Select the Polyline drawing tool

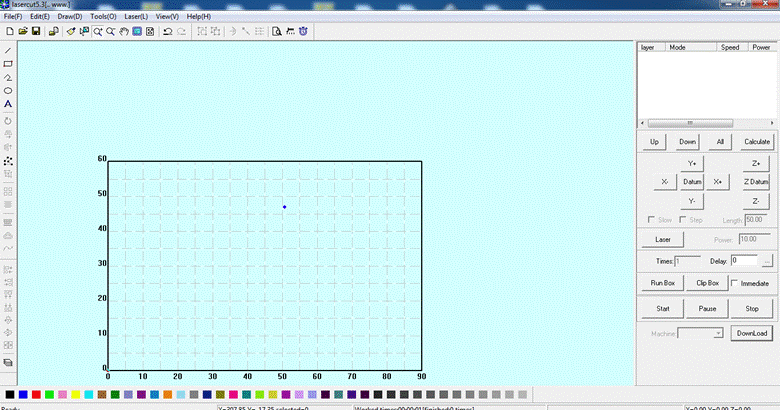pos(8,78)
